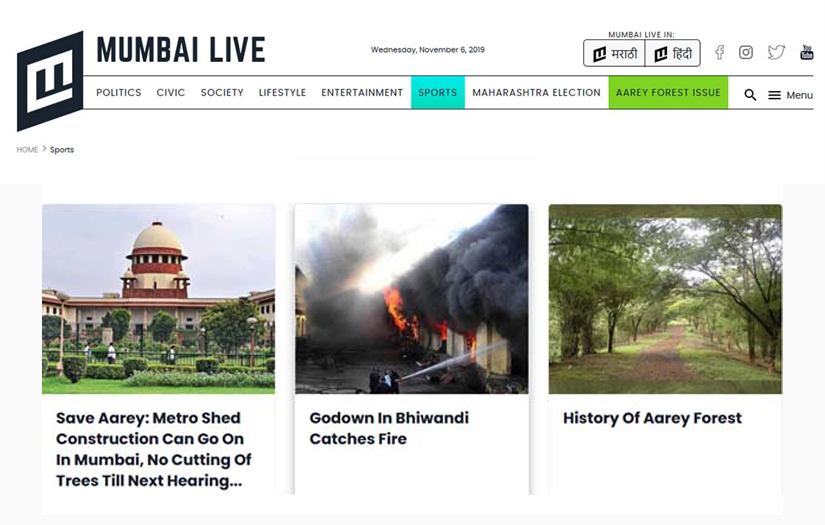Open the Supreme Court building thumbnail
The image size is (825, 525).
158,299
